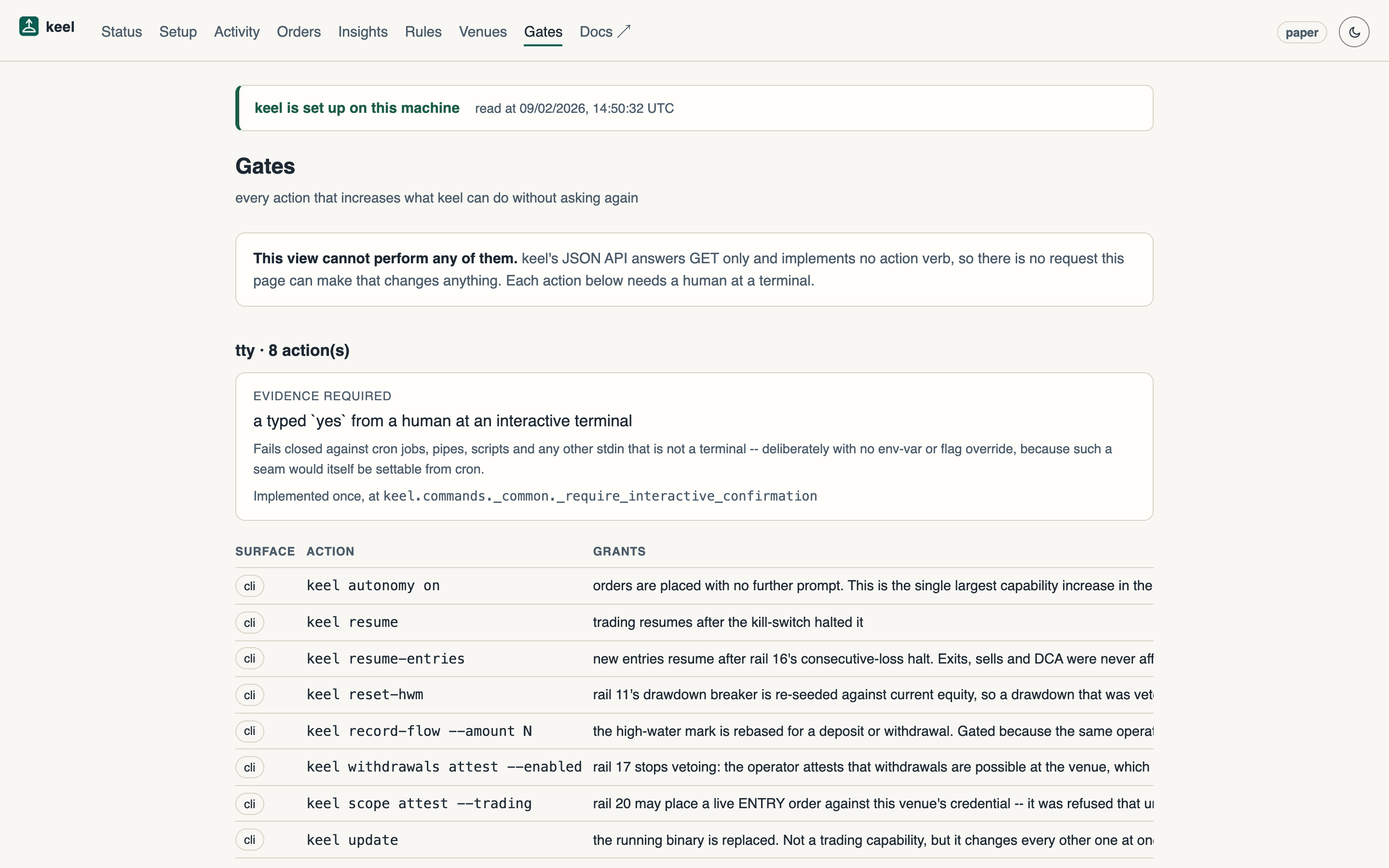This screenshot has width=1389, height=868.
Task: Open the Status page
Action: (x=122, y=31)
